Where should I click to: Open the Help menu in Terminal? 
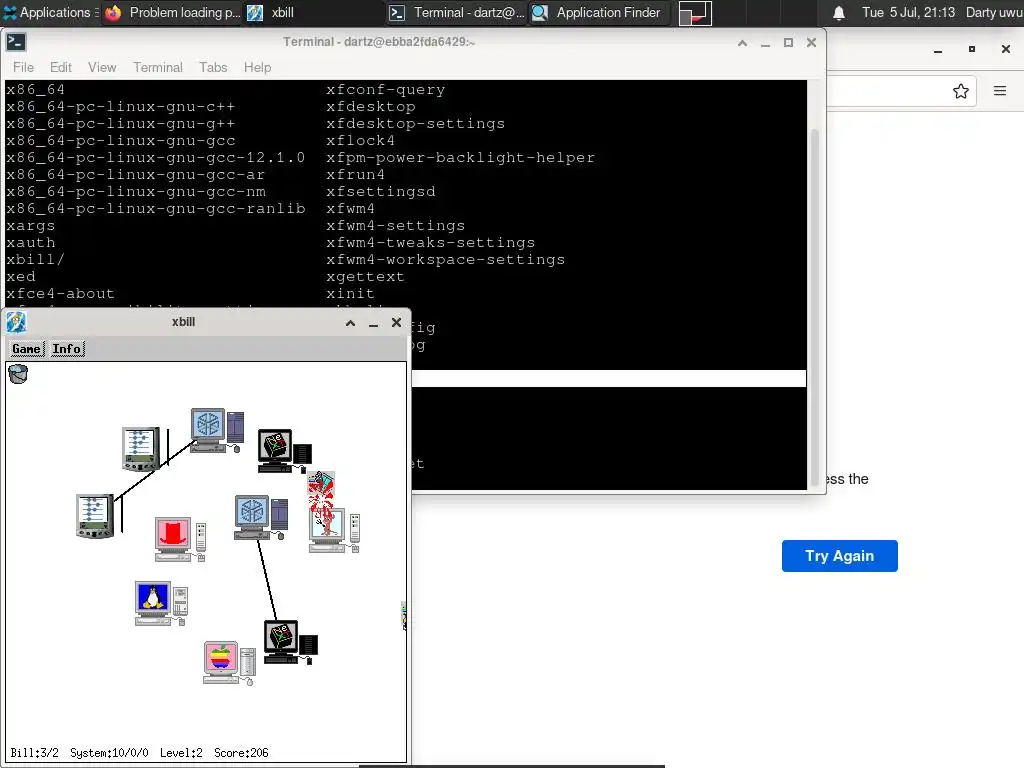click(257, 67)
